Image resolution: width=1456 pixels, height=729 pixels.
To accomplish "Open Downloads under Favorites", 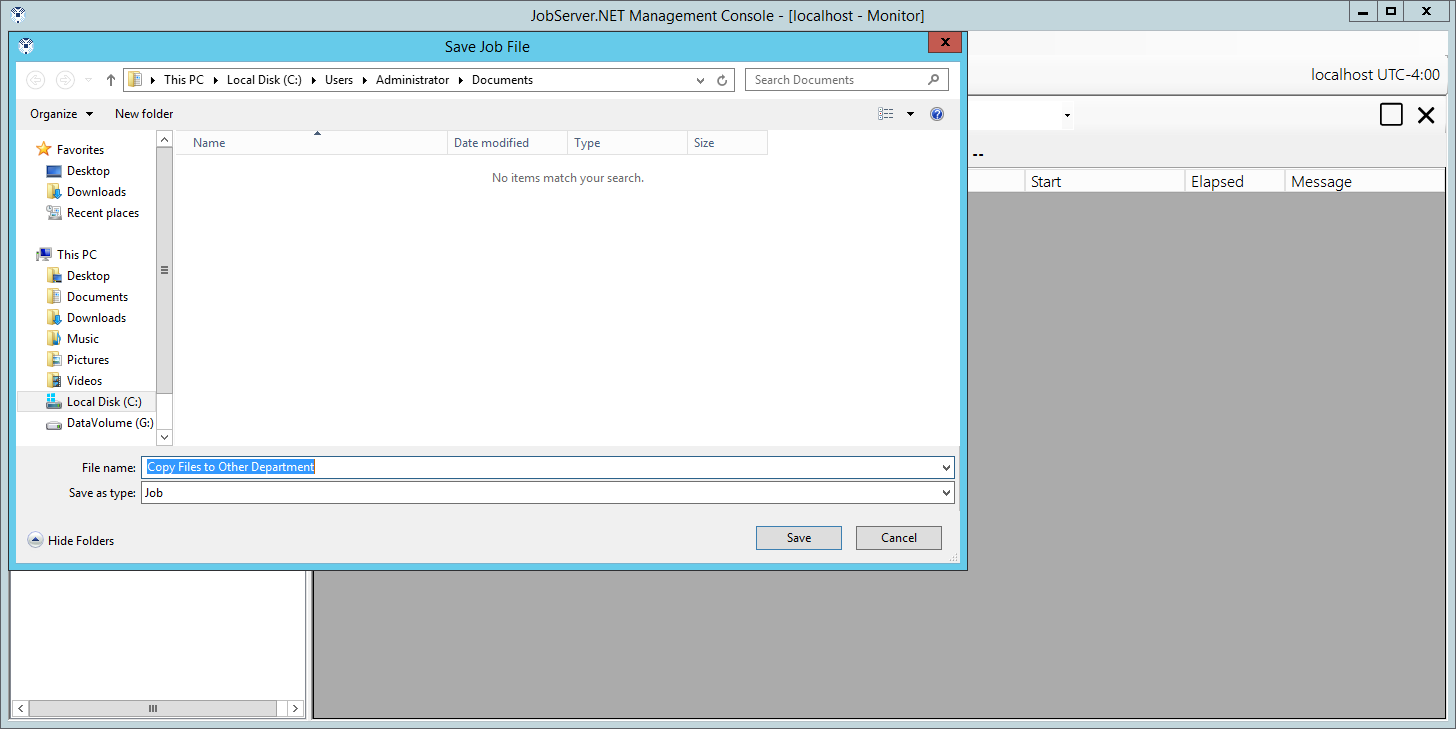I will (x=96, y=192).
